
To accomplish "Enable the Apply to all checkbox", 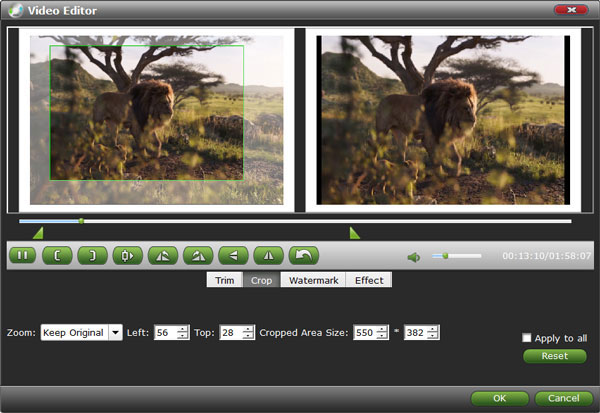I will click(527, 338).
